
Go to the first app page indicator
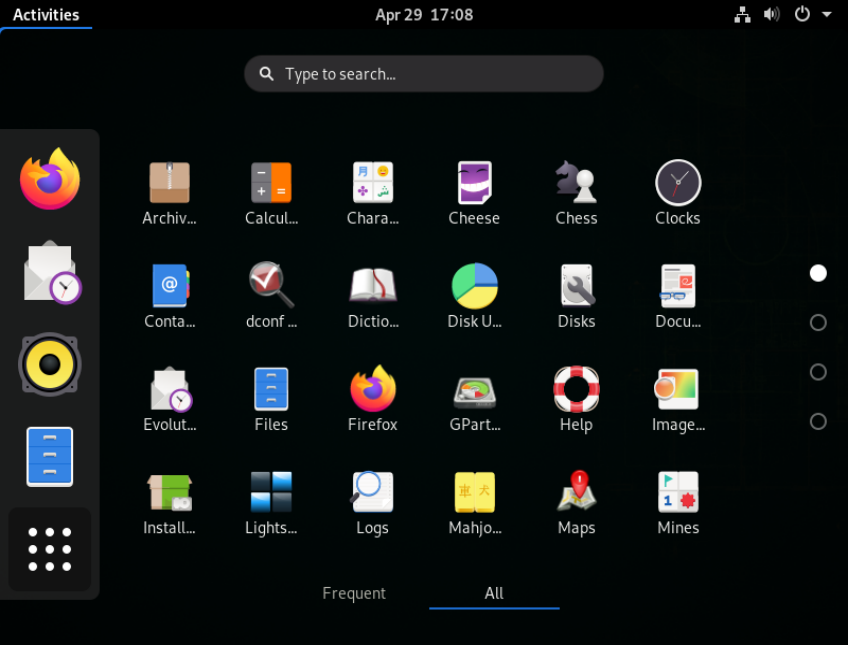[818, 273]
